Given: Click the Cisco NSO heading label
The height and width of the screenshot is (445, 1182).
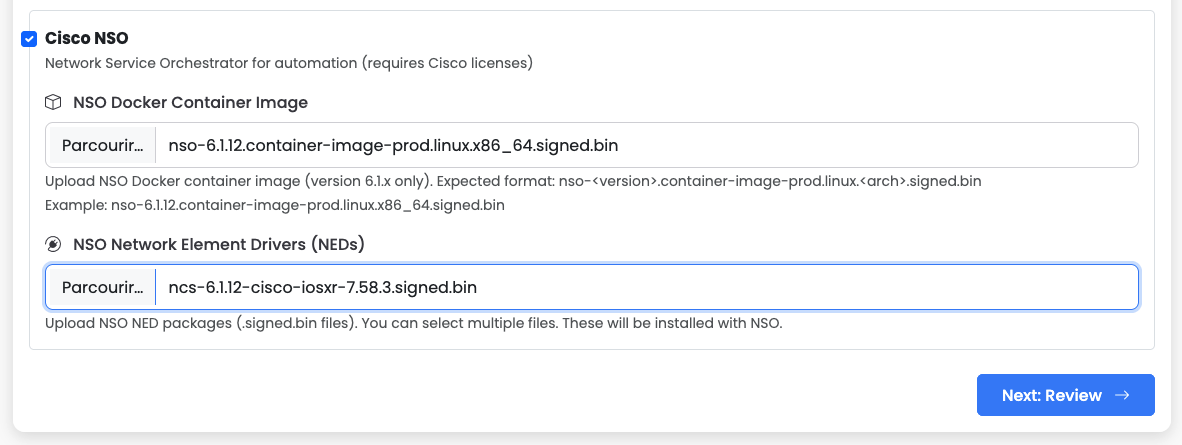Looking at the screenshot, I should [x=87, y=38].
